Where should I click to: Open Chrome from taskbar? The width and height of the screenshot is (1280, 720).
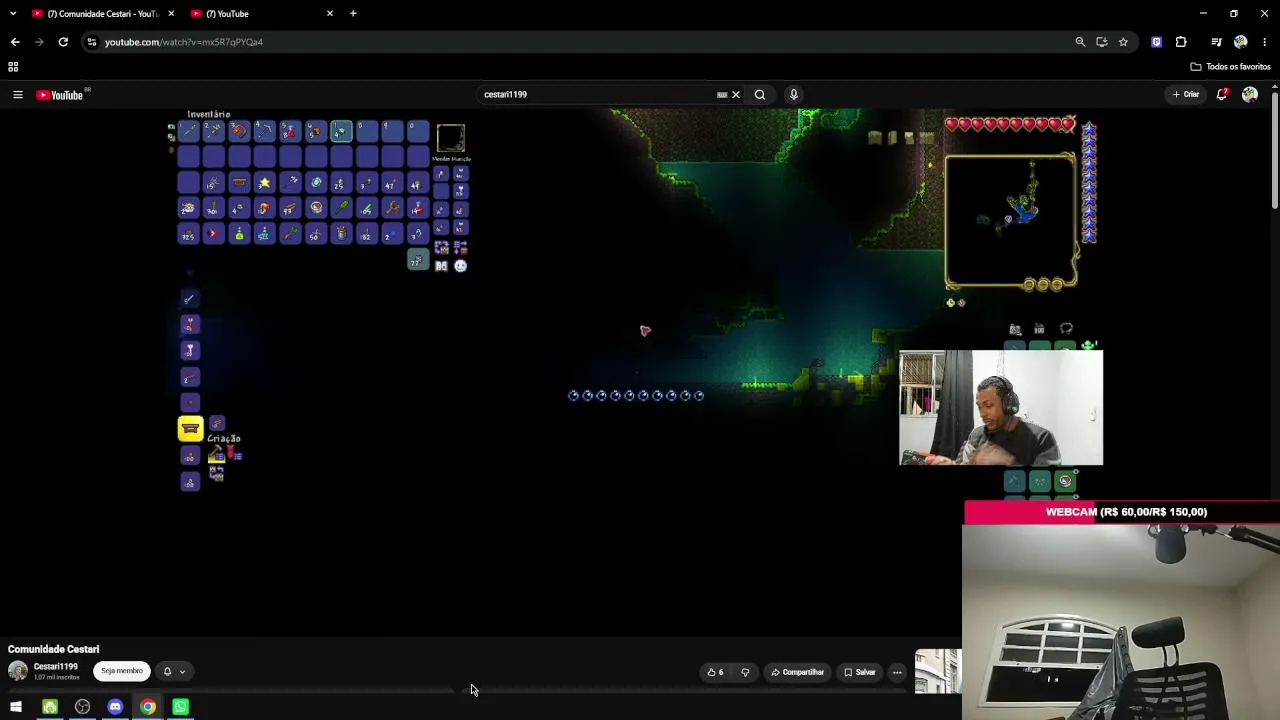148,707
